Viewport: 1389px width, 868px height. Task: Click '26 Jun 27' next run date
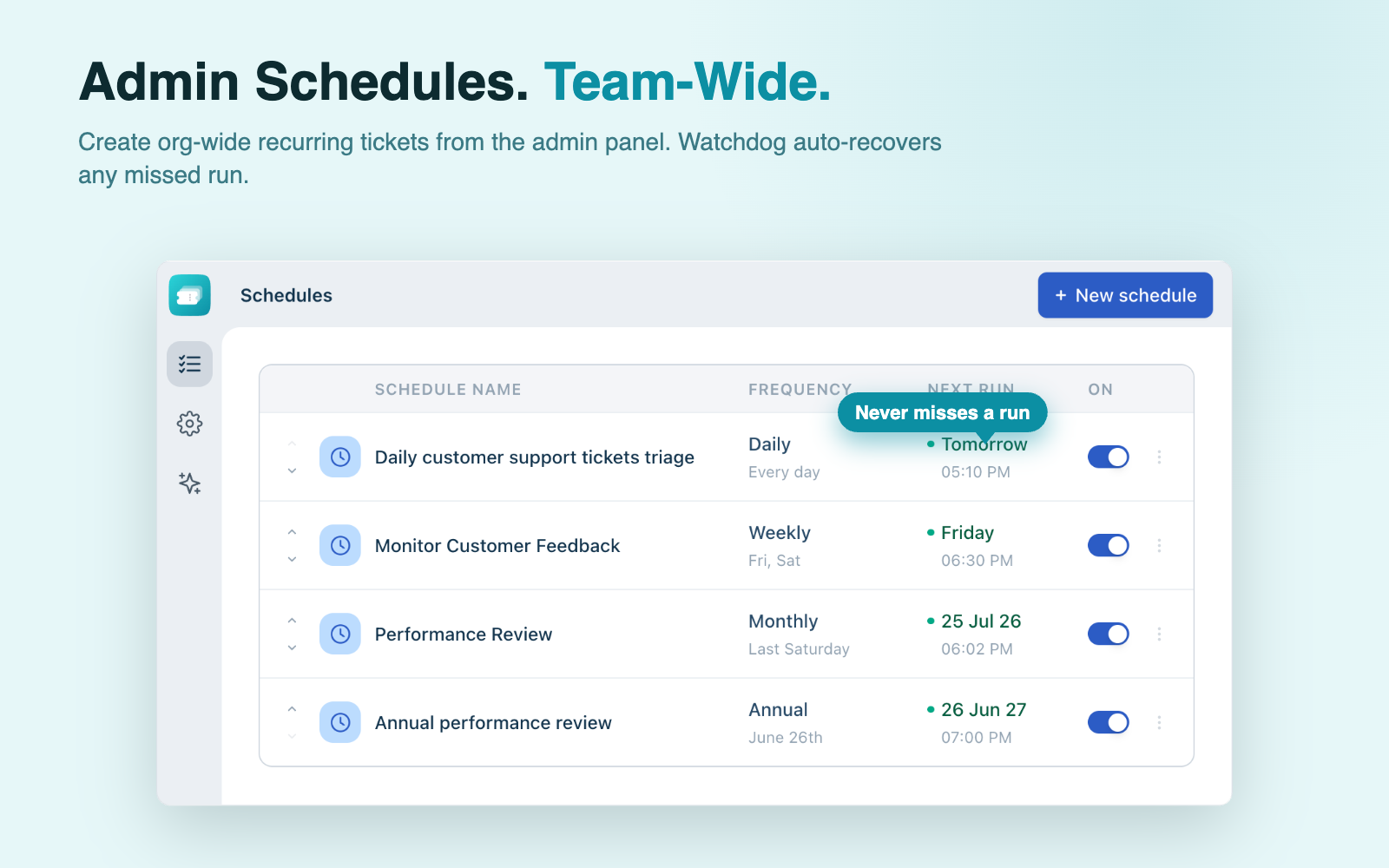tap(984, 710)
